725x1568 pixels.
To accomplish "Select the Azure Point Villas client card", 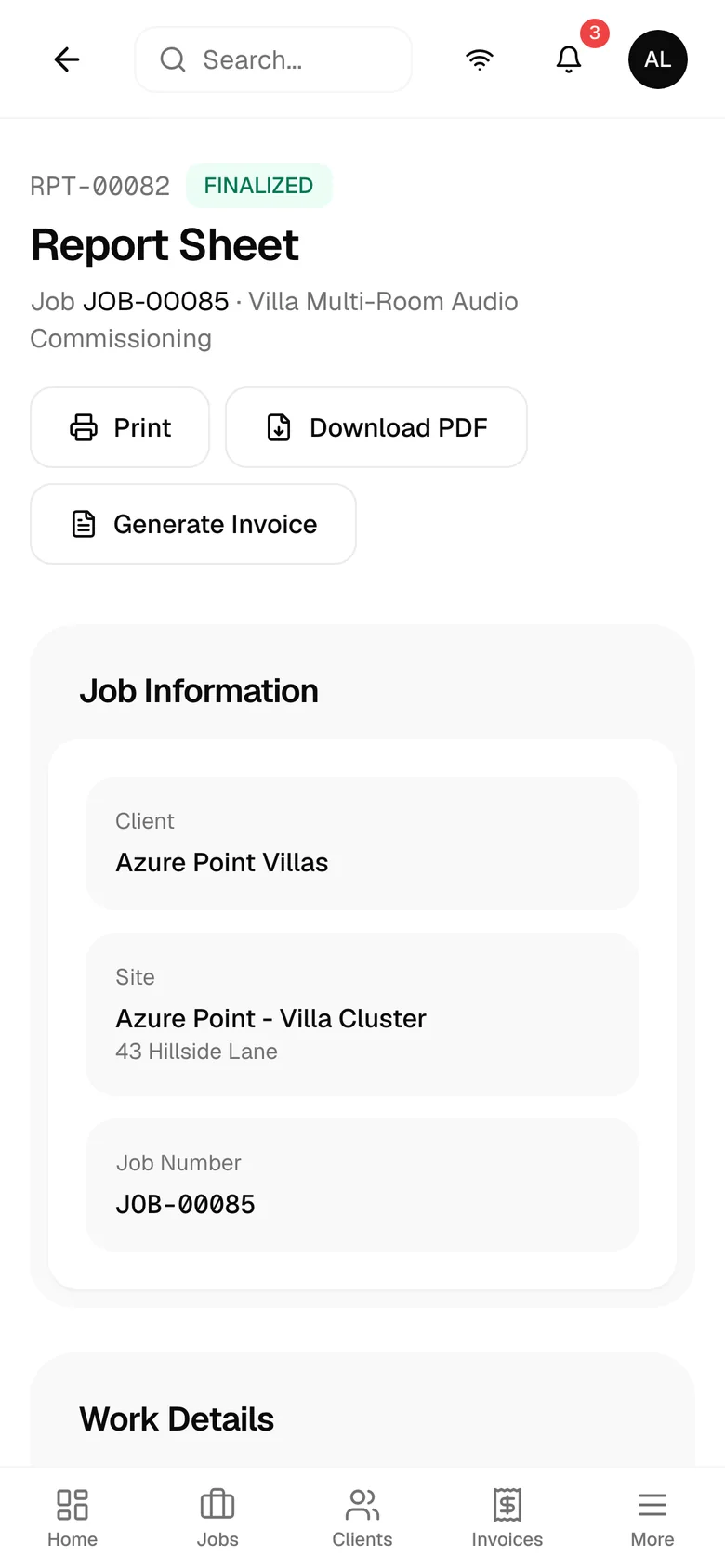I will [362, 843].
